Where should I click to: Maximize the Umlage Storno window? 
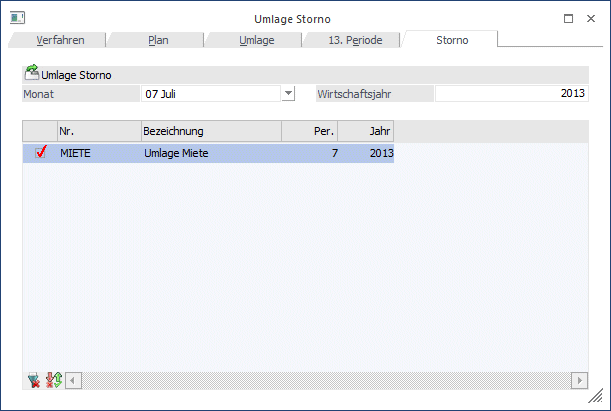pos(568,18)
